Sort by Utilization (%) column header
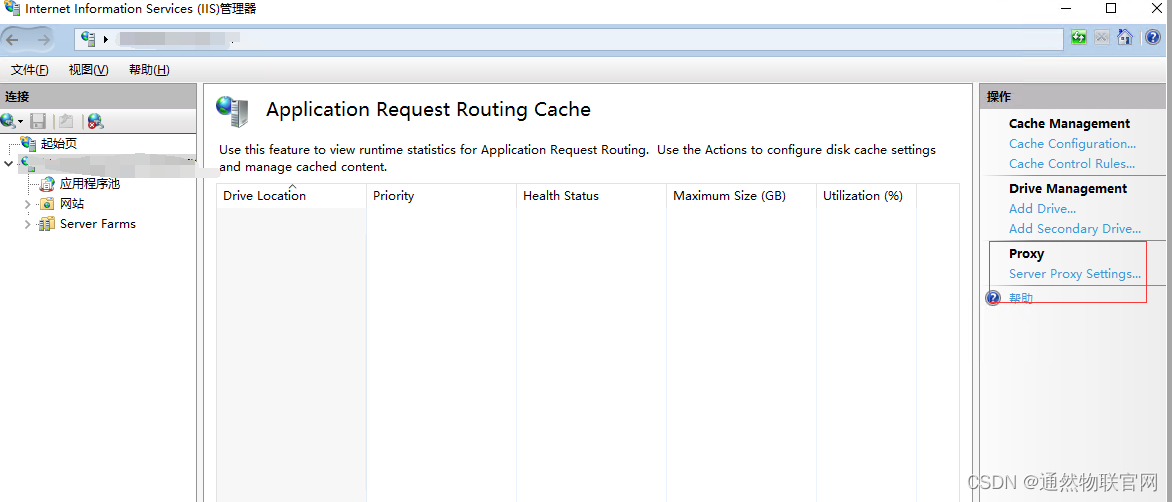1172x502 pixels. pyautogui.click(x=866, y=196)
